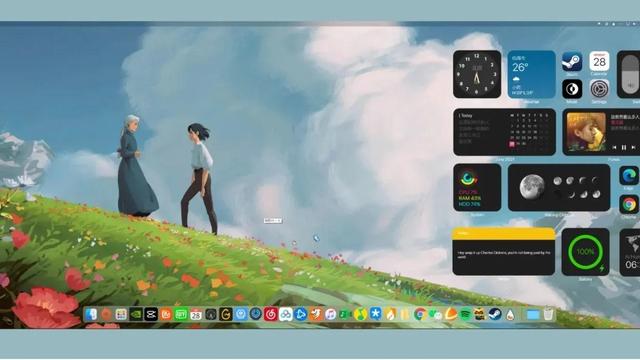640x360 pixels.
Task: Open the orange bird app in the dock
Action: point(316,314)
